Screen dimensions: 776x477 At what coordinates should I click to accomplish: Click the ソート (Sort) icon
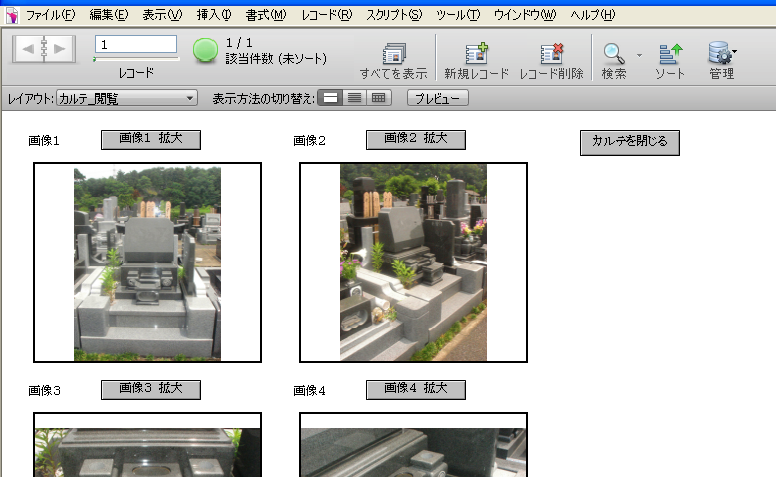pos(670,55)
